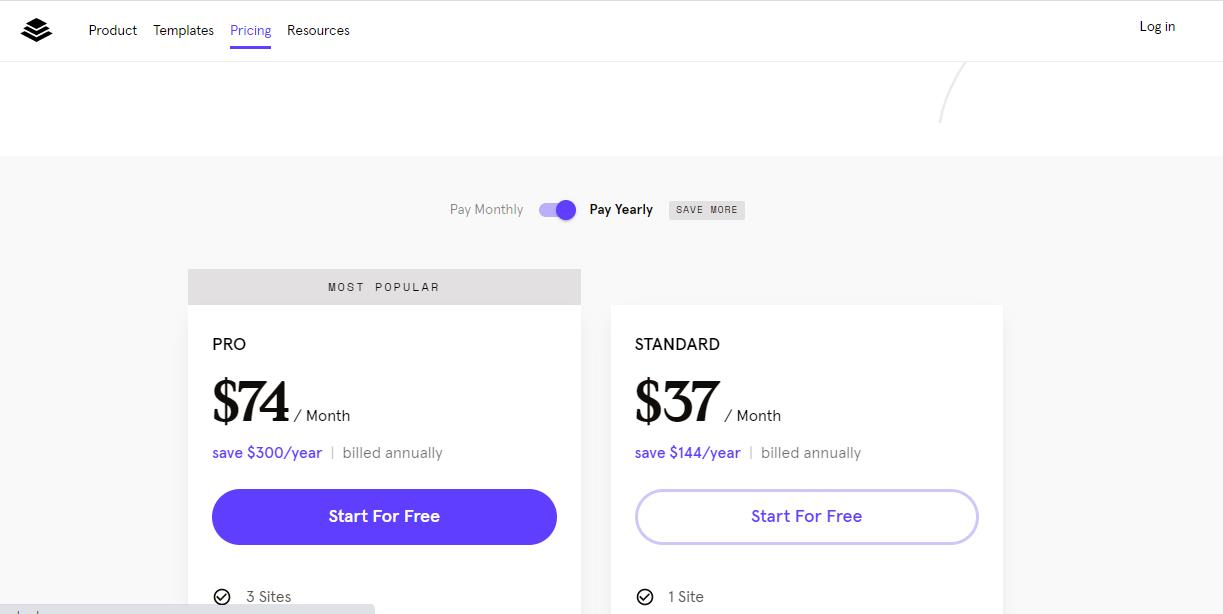Screen dimensions: 1223x614
Task: Click Start For Free under STANDARD plan
Action: 806,517
